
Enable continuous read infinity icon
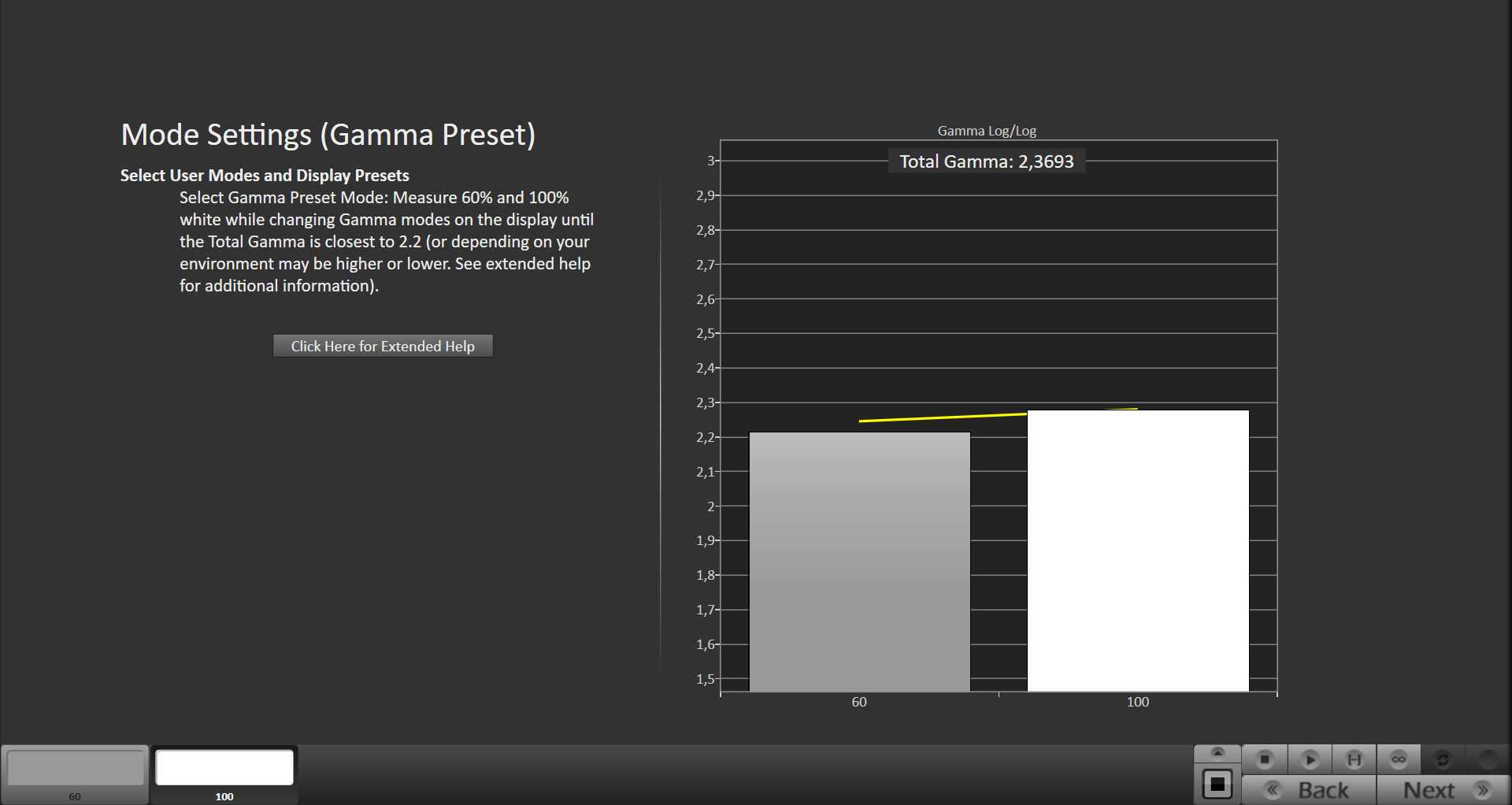click(1399, 759)
